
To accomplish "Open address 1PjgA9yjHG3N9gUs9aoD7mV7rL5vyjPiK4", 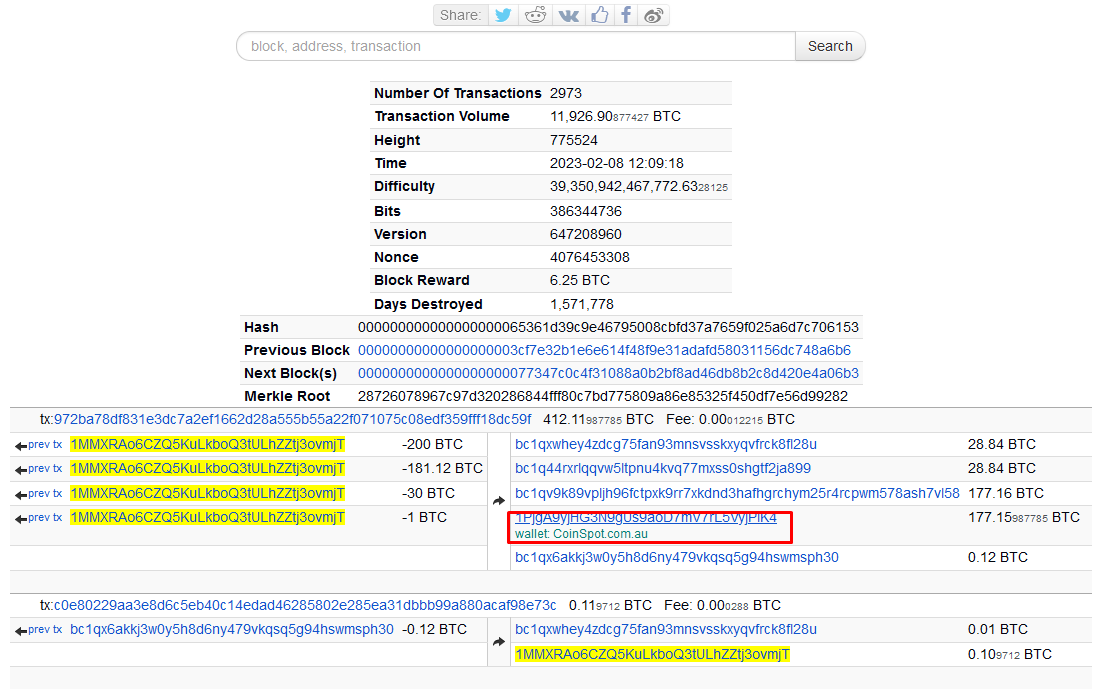I will click(646, 518).
